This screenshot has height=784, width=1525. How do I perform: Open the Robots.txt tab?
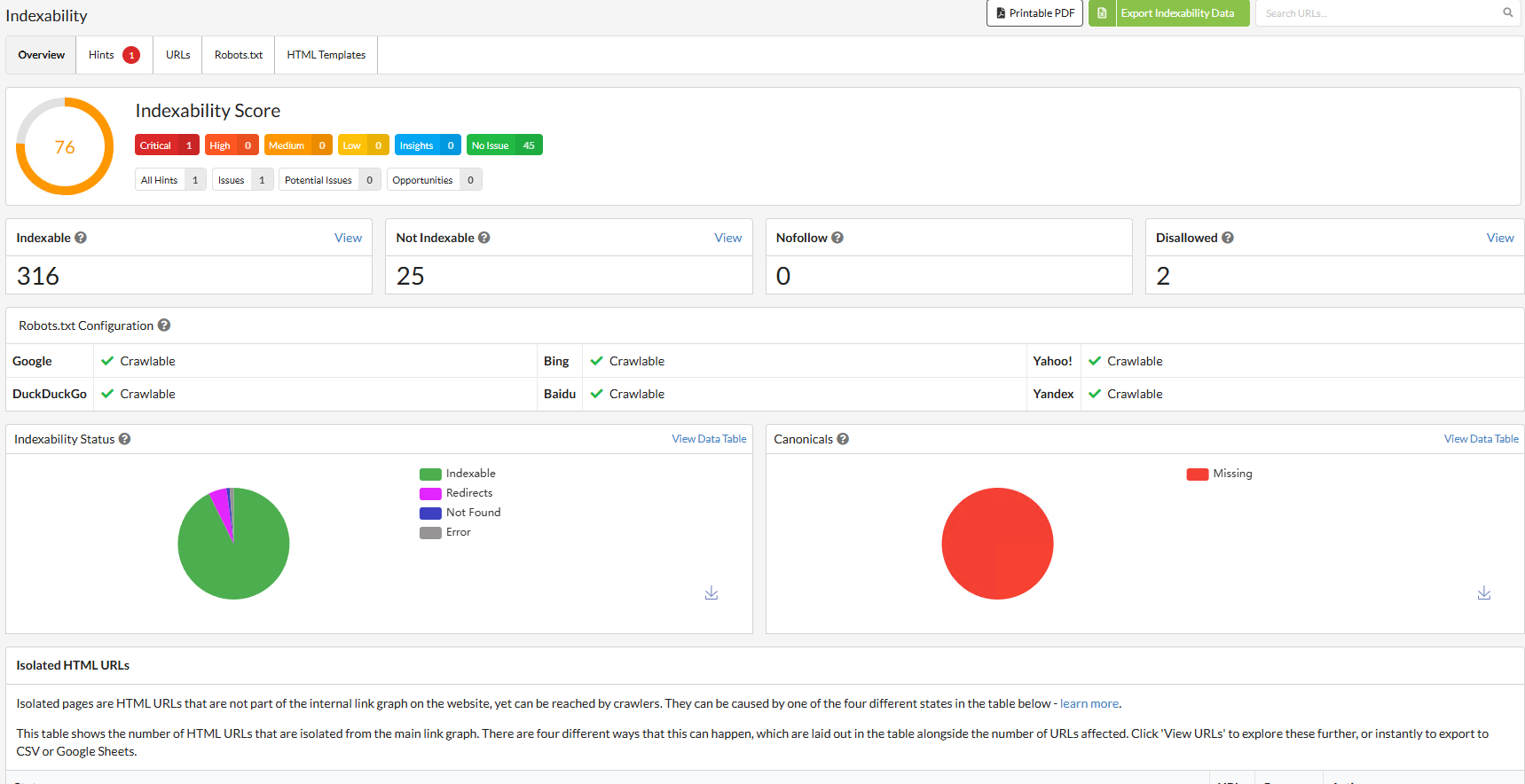point(239,55)
